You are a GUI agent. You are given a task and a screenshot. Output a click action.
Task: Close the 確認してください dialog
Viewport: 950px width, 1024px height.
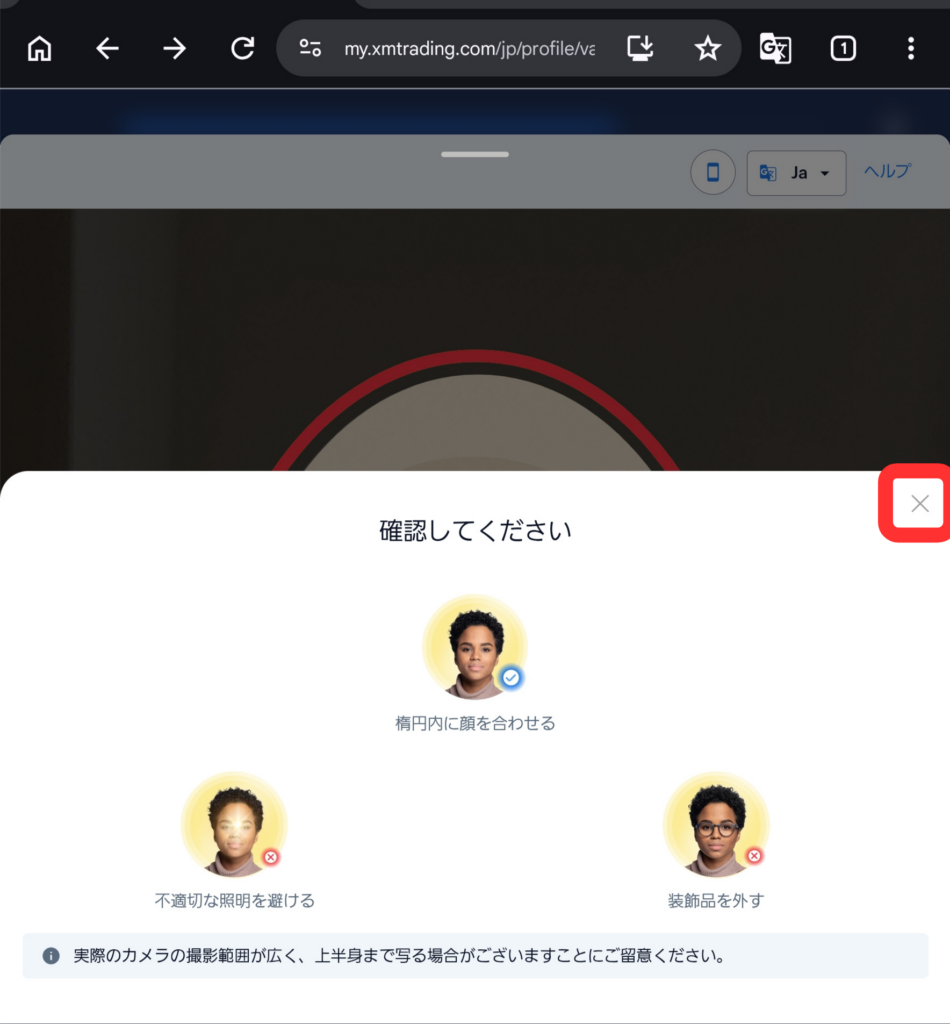tap(919, 503)
